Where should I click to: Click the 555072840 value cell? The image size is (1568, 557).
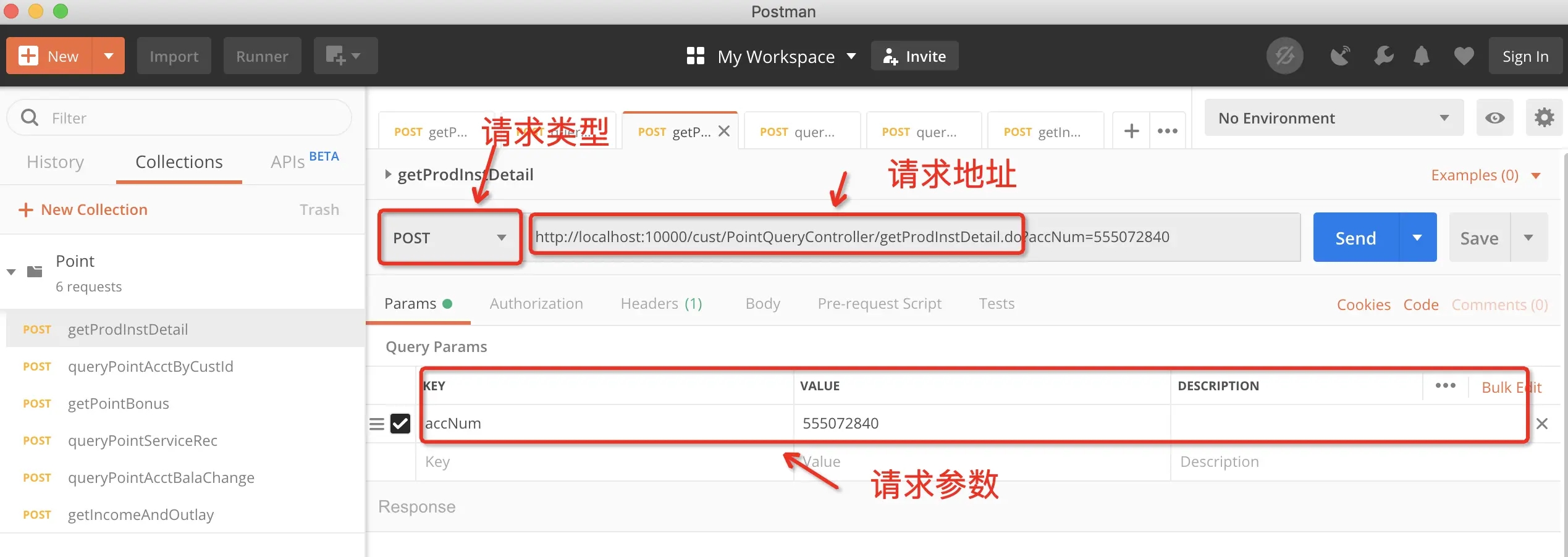[982, 424]
